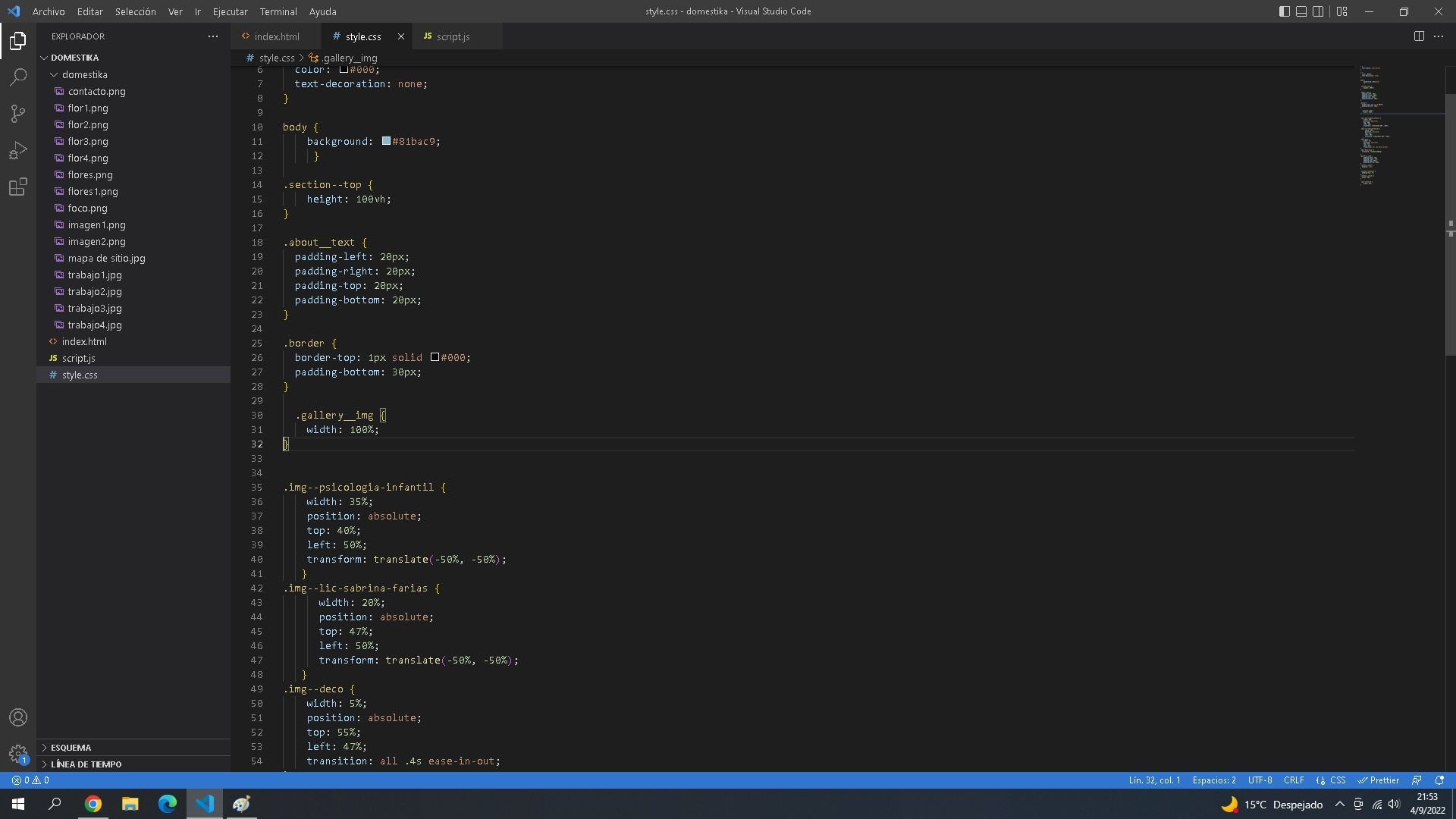The width and height of the screenshot is (1456, 819).
Task: Open the Terminal menu
Action: click(278, 11)
